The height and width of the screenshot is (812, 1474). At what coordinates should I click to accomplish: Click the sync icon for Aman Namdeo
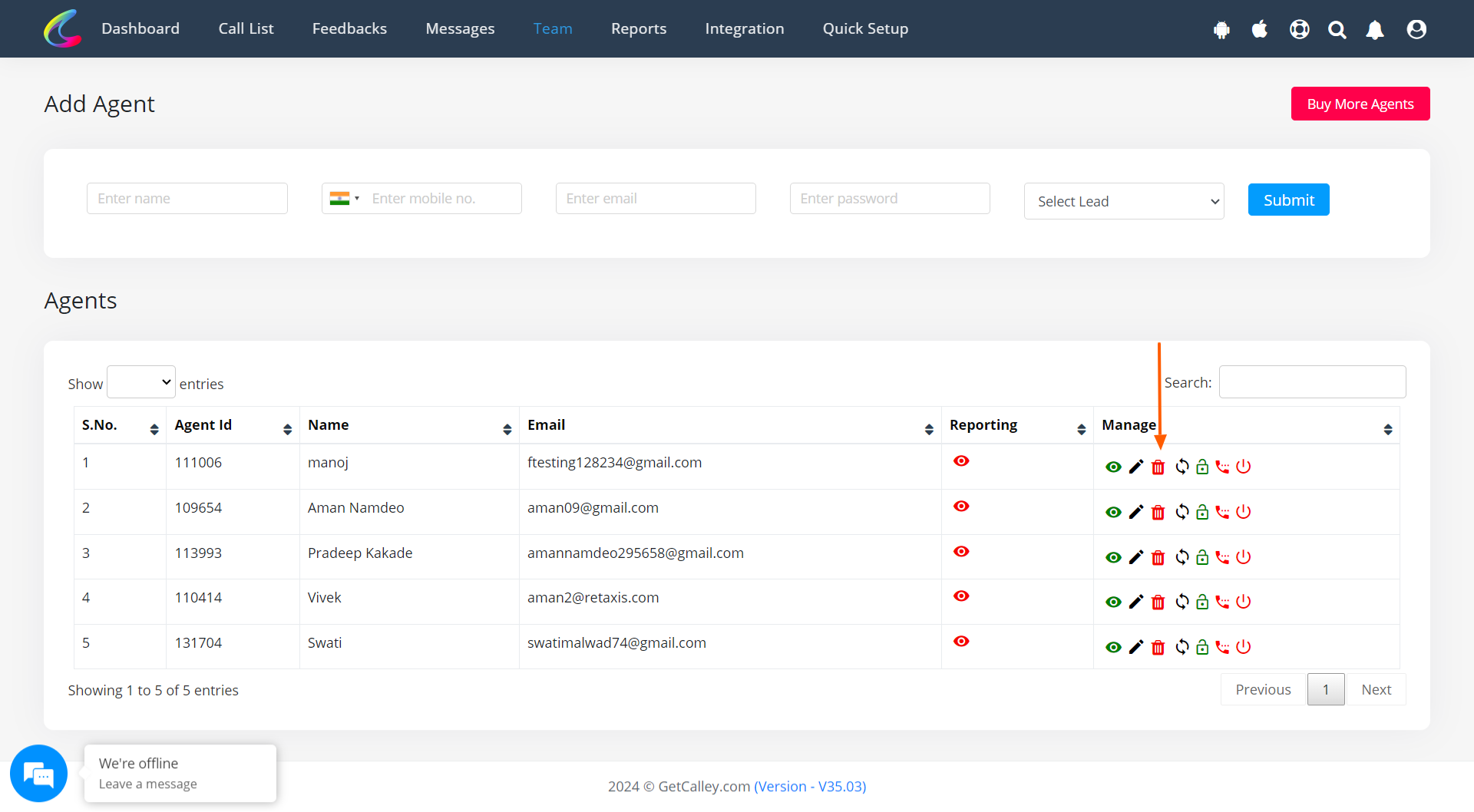(x=1182, y=512)
